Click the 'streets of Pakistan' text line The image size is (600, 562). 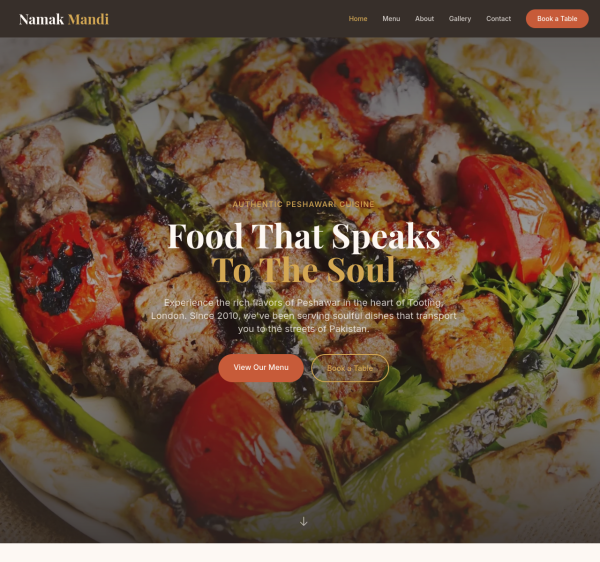pyautogui.click(x=303, y=329)
